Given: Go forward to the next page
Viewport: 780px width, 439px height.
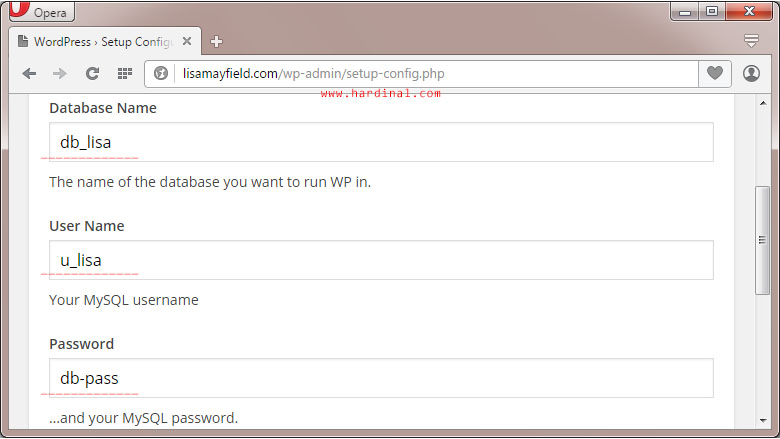Looking at the screenshot, I should [60, 74].
